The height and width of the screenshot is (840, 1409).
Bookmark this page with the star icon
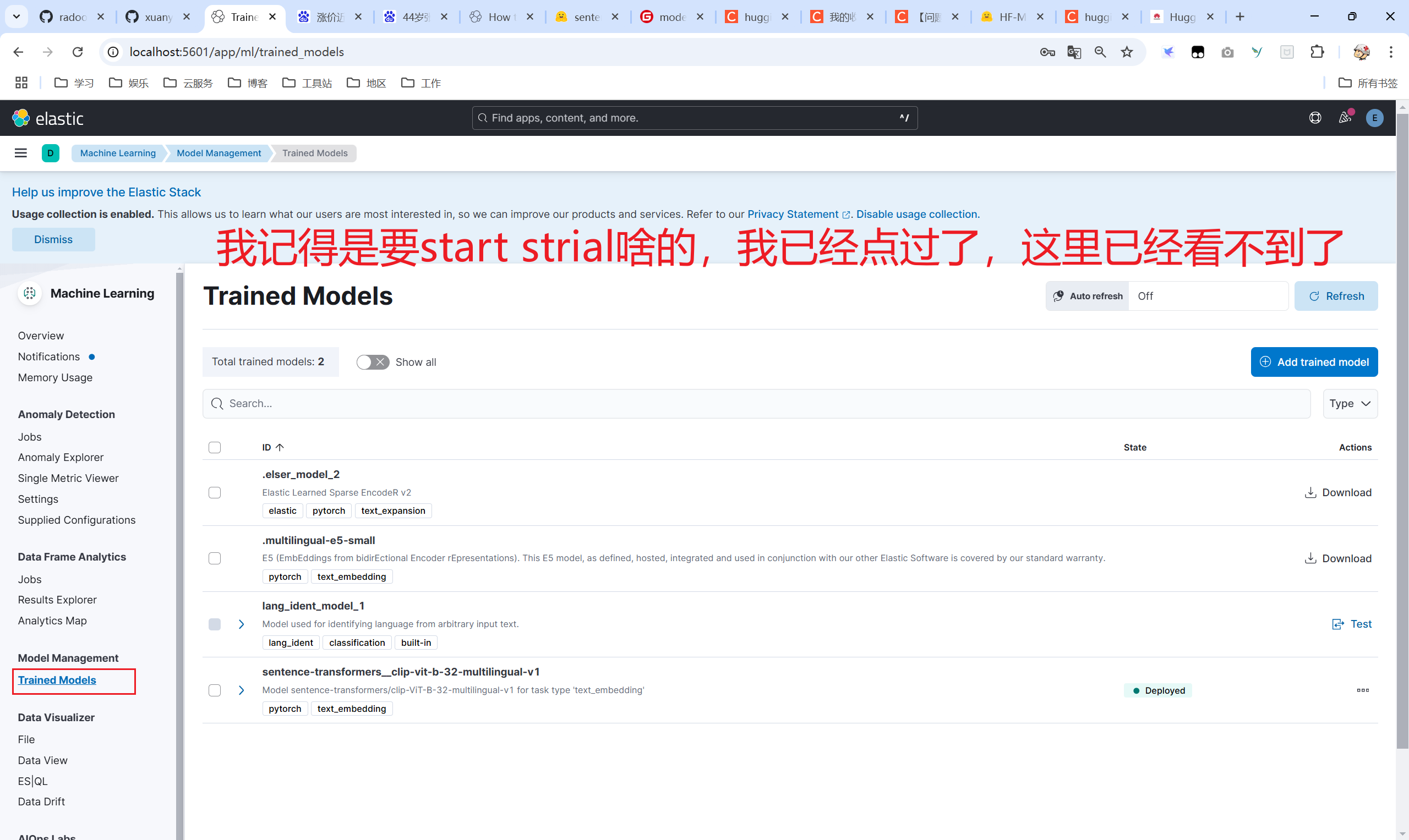coord(1127,52)
